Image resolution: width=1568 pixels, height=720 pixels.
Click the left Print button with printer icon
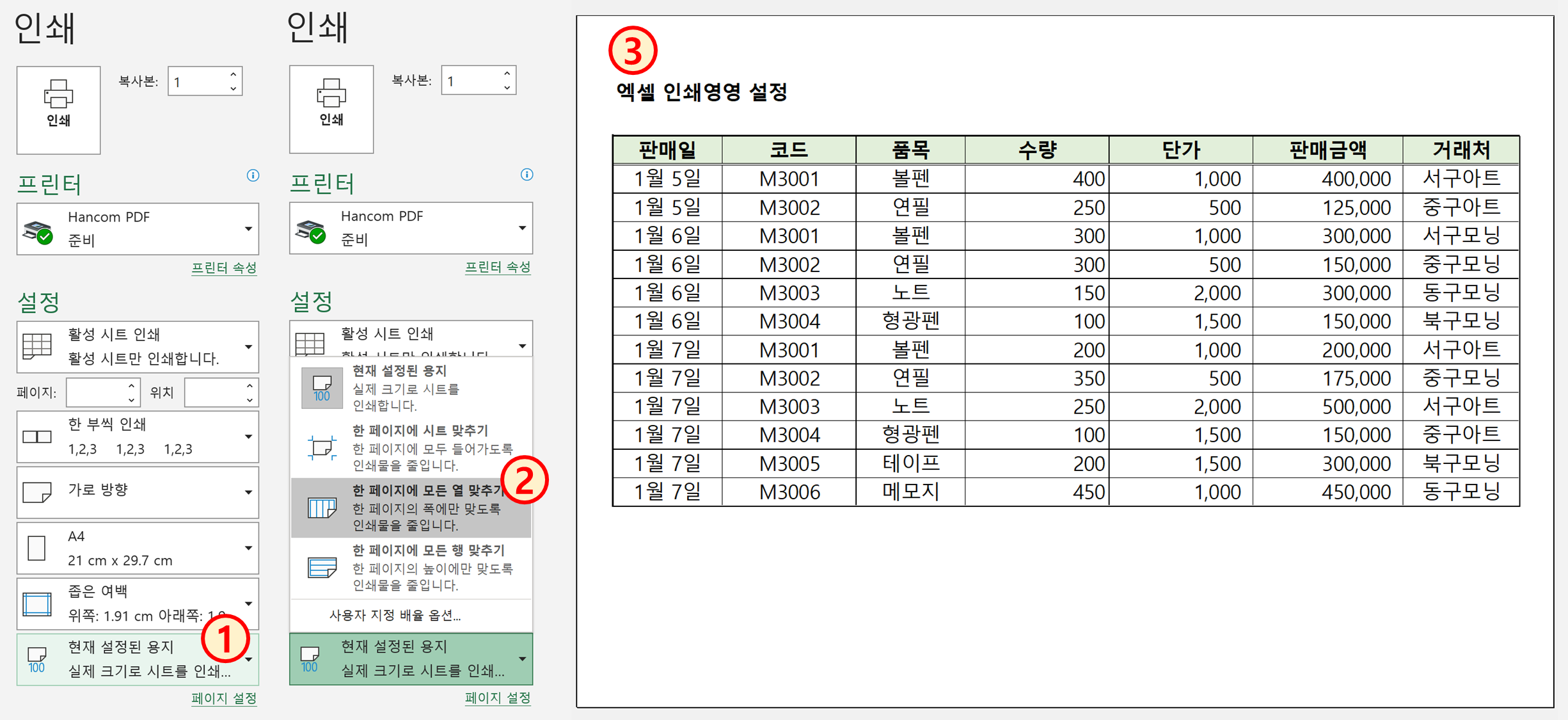(58, 109)
